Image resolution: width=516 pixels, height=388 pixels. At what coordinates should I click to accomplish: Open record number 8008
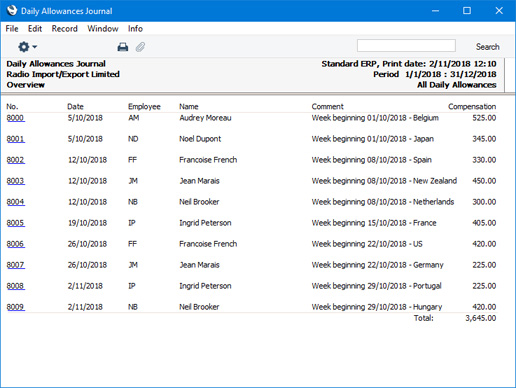point(15,286)
